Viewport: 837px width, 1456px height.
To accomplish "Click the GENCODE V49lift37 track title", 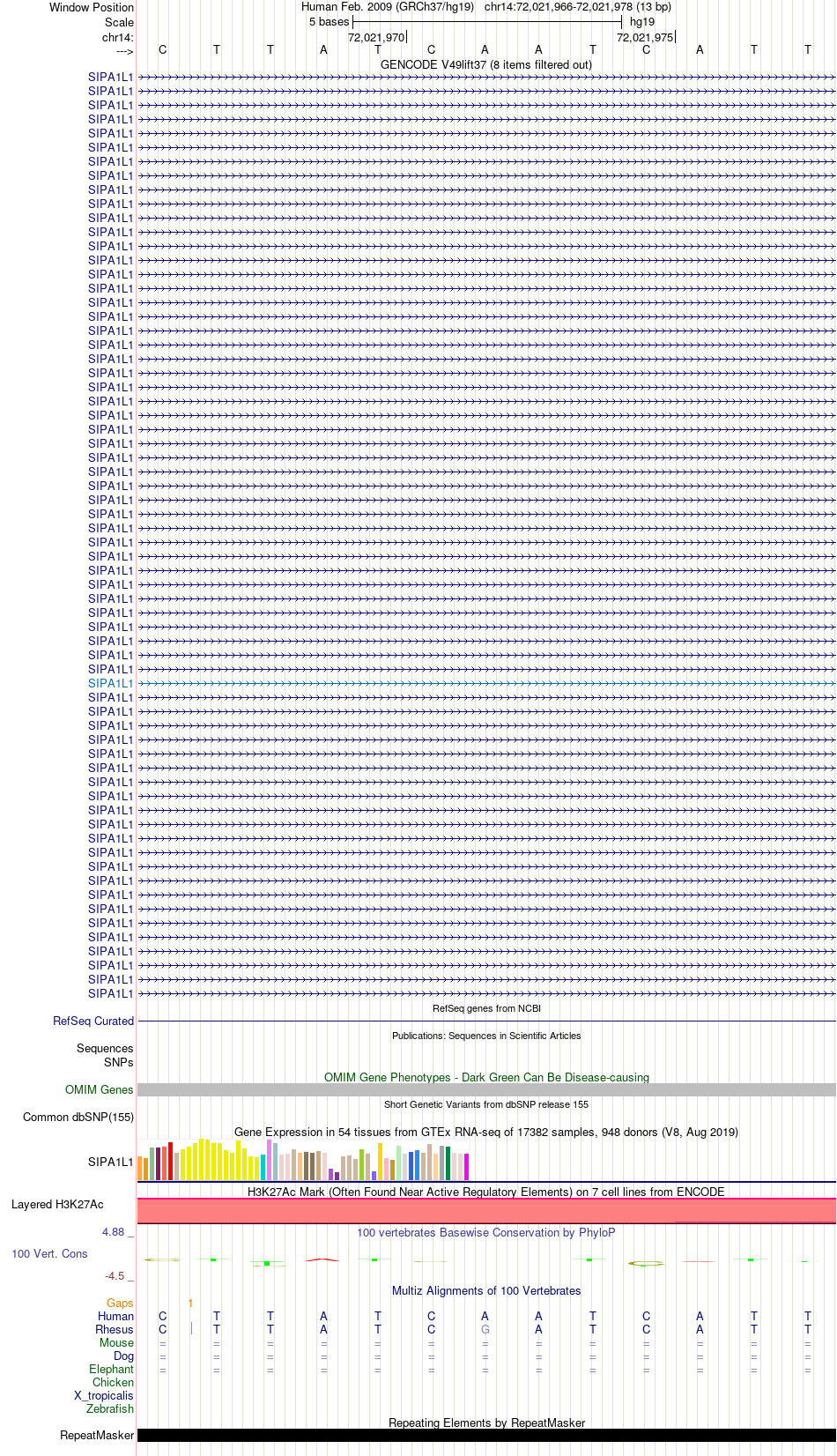I will (486, 64).
